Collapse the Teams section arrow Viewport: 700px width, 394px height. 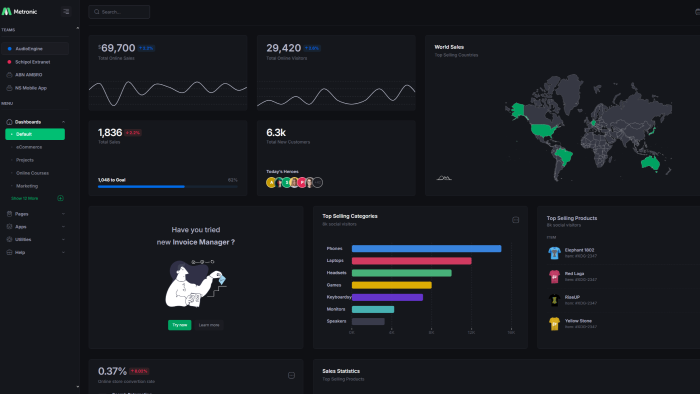(x=78, y=28)
